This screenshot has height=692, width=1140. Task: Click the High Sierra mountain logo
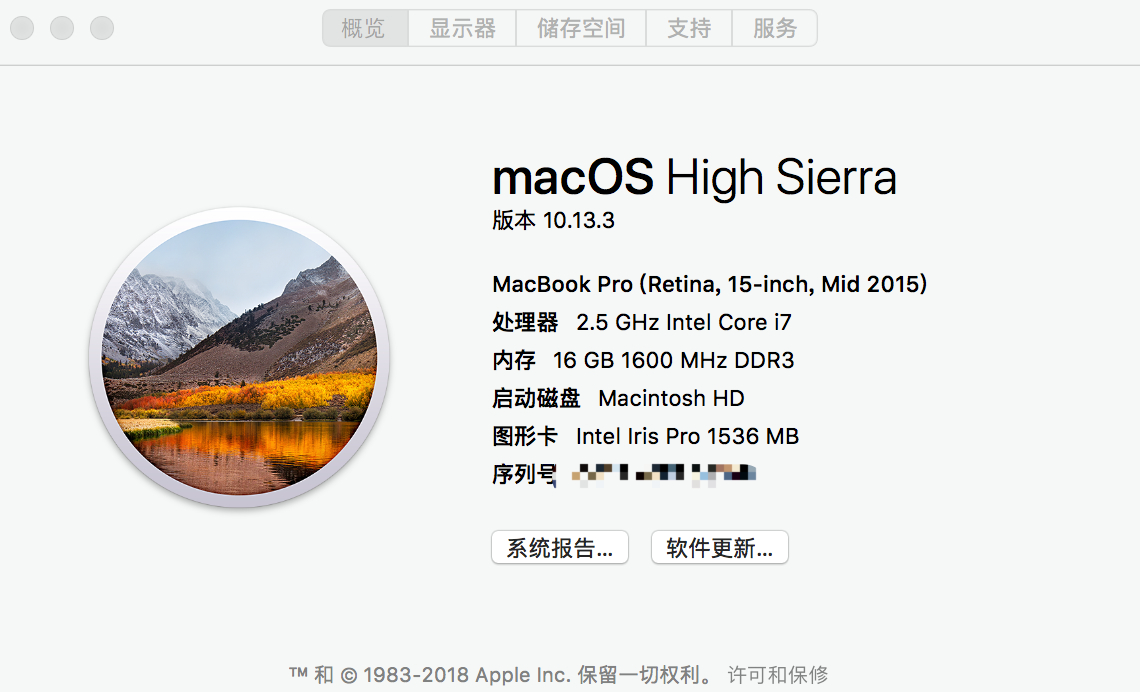pyautogui.click(x=240, y=358)
